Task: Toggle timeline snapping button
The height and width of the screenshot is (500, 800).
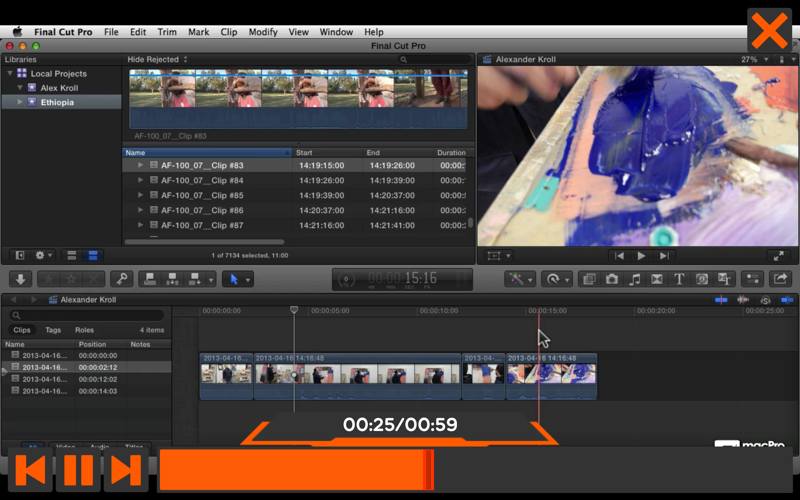Action: click(x=787, y=300)
